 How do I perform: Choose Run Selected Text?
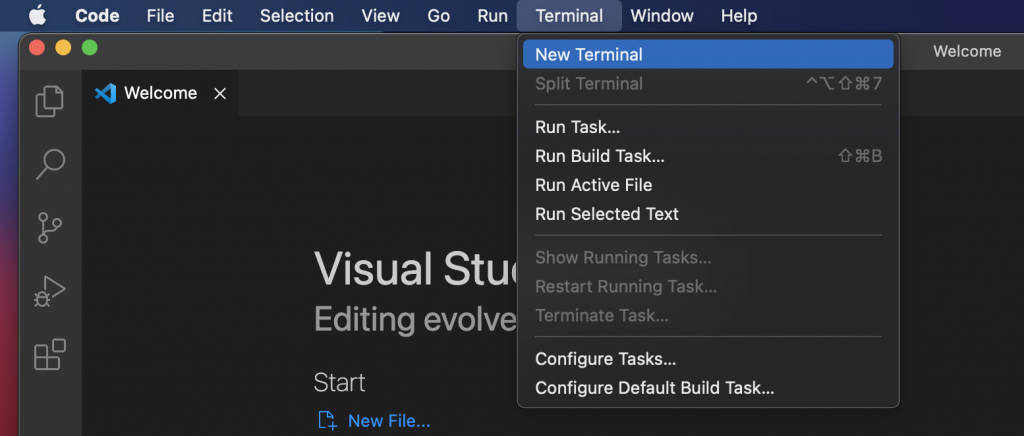click(708, 213)
